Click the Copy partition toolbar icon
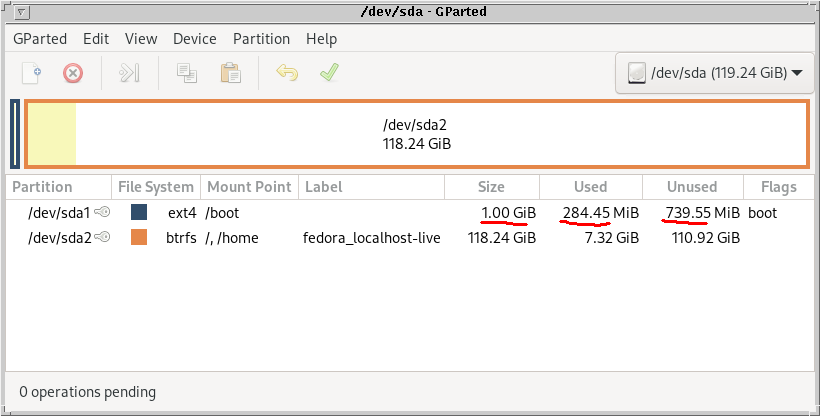This screenshot has height=416, width=820. tap(186, 73)
